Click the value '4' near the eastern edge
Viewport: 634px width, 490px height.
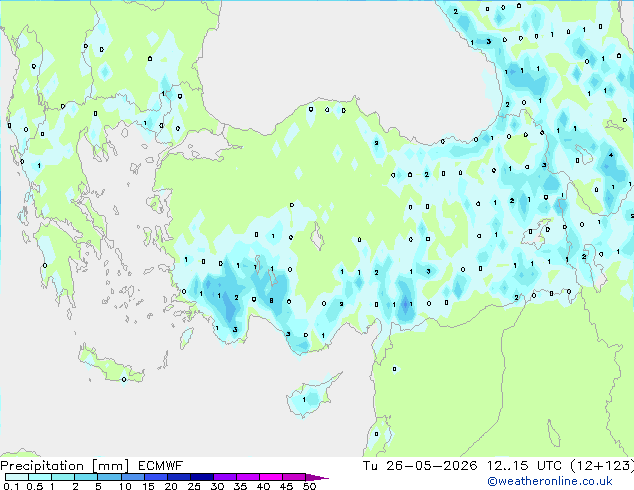click(x=611, y=155)
